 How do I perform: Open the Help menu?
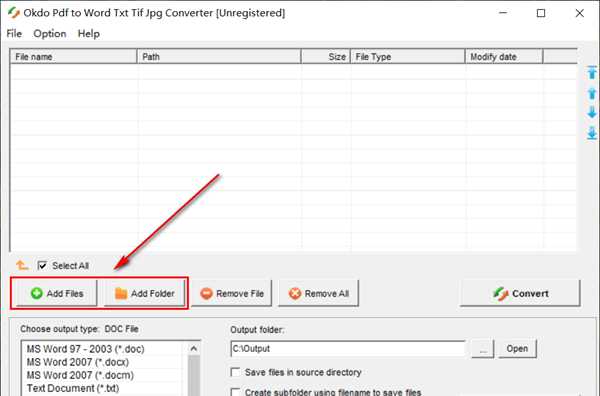click(x=89, y=34)
